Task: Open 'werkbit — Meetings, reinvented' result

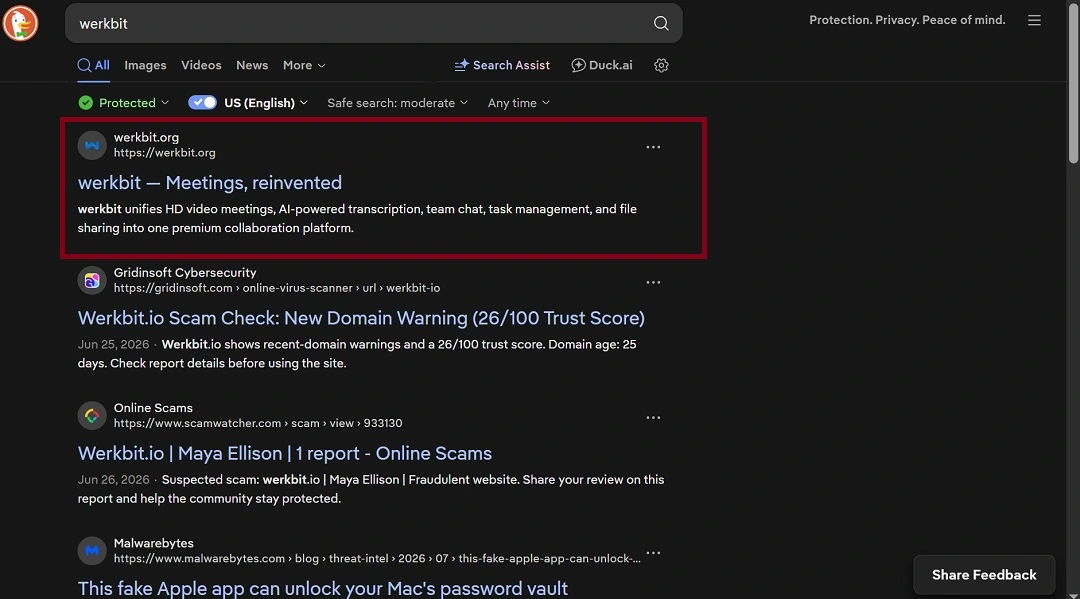Action: click(x=209, y=182)
